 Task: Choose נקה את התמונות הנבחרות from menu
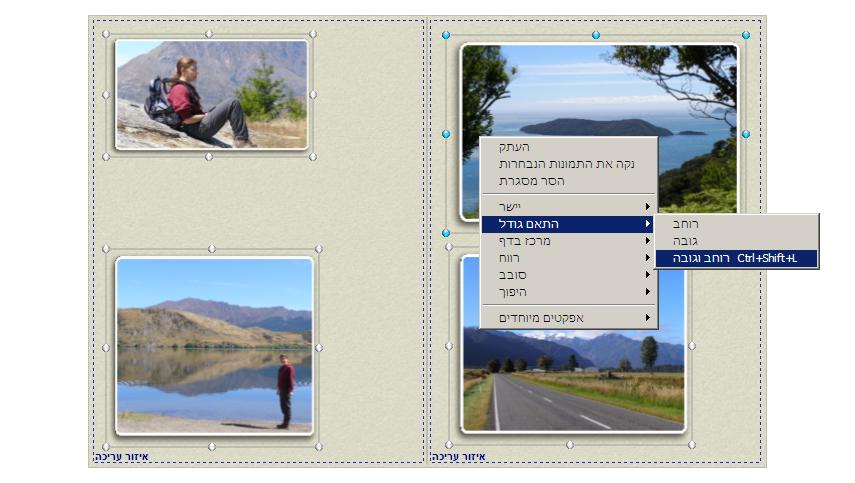point(567,164)
